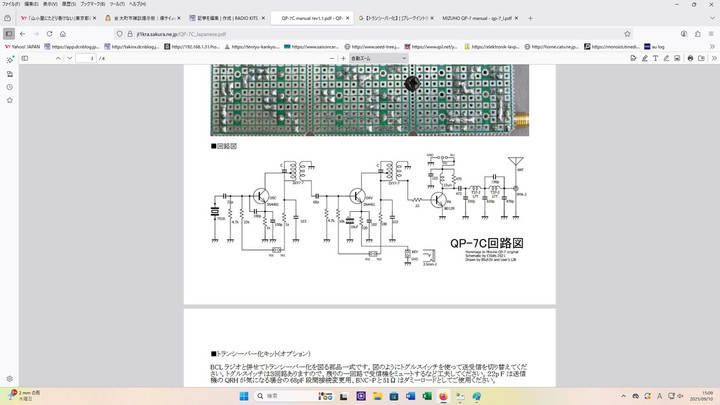Image resolution: width=720 pixels, height=405 pixels.
Task: Open the www.seed-tree bookmark
Action: (x=371, y=47)
